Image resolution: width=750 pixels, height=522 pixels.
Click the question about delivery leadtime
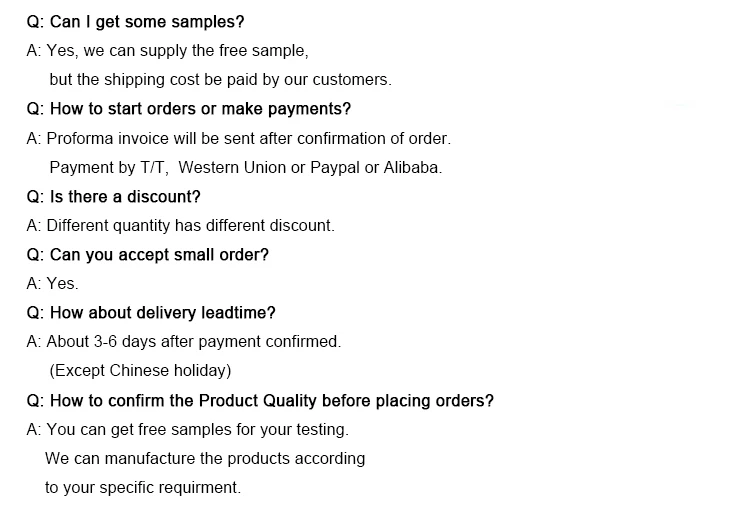pos(150,313)
